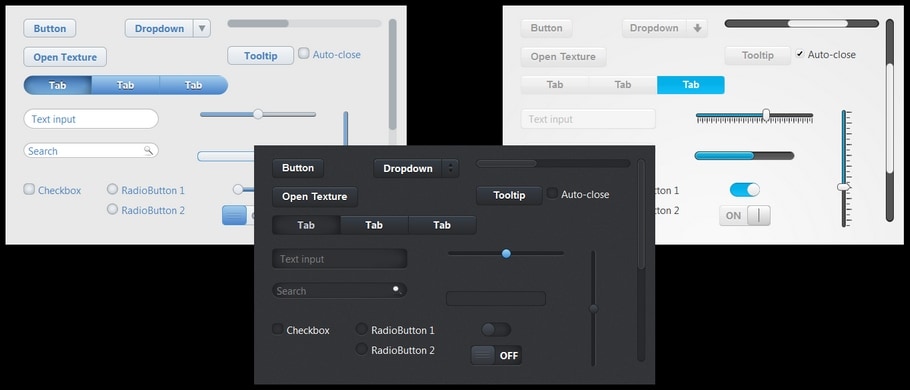Tick the Checkbox in dark theme panel
The image size is (910, 390).
[x=277, y=328]
